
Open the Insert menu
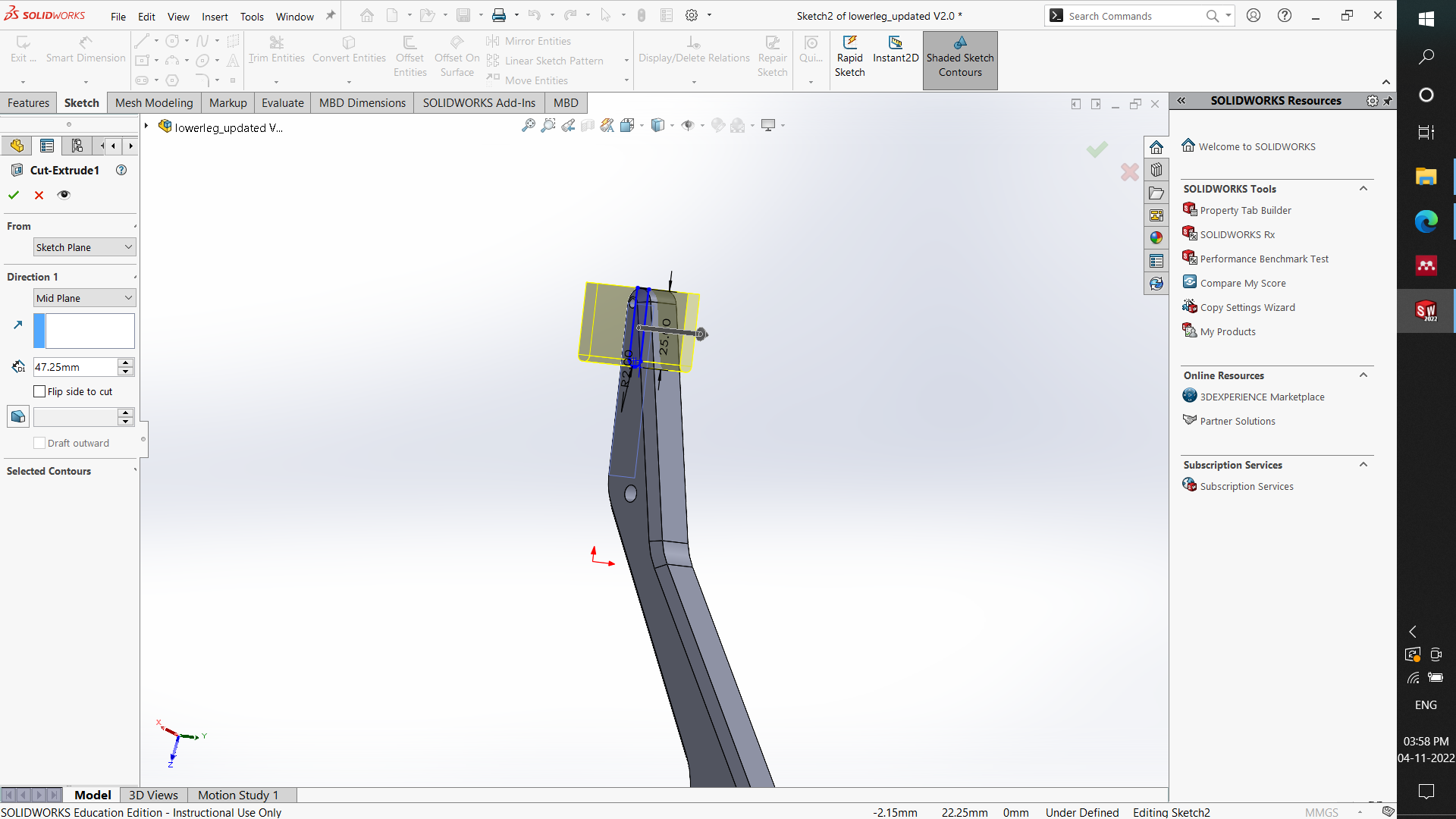pyautogui.click(x=215, y=16)
